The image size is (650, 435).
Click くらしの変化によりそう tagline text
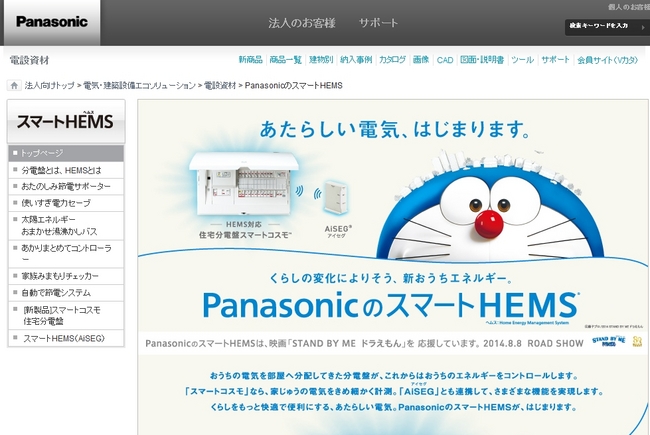(x=390, y=278)
